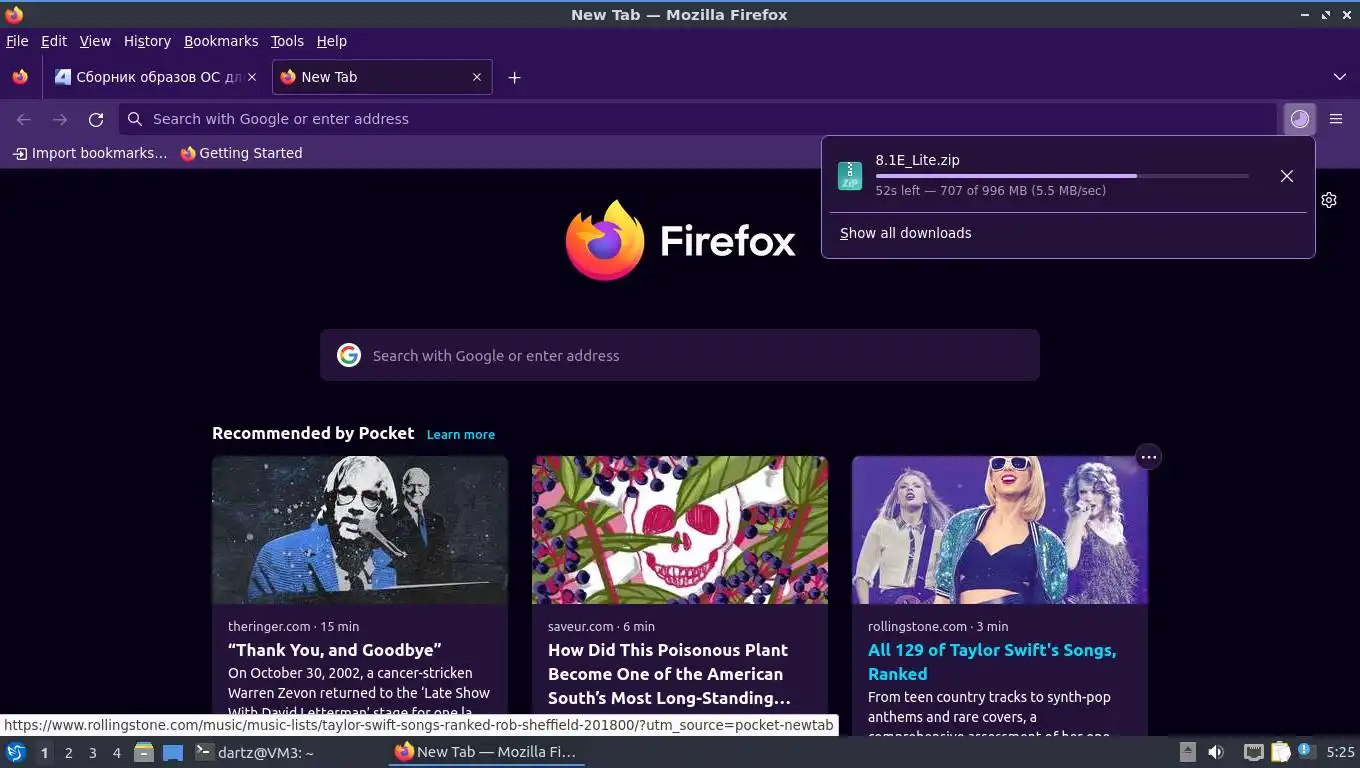The width and height of the screenshot is (1360, 768).
Task: Click the theringer.com · 15 min source line
Action: click(x=293, y=626)
